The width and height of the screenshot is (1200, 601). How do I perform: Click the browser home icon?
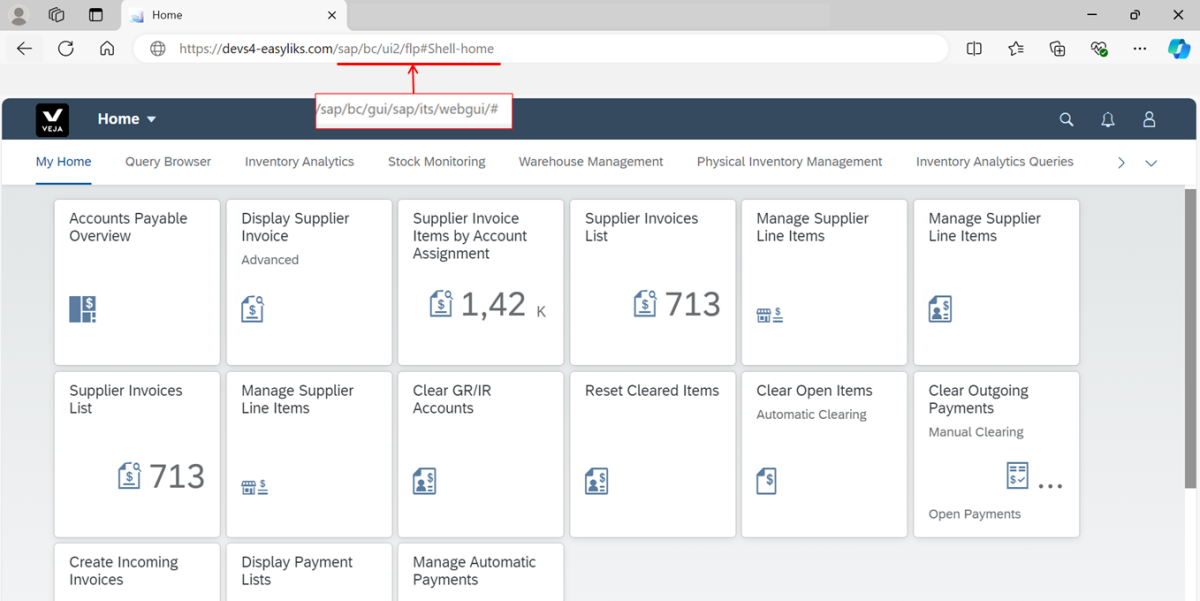point(106,48)
